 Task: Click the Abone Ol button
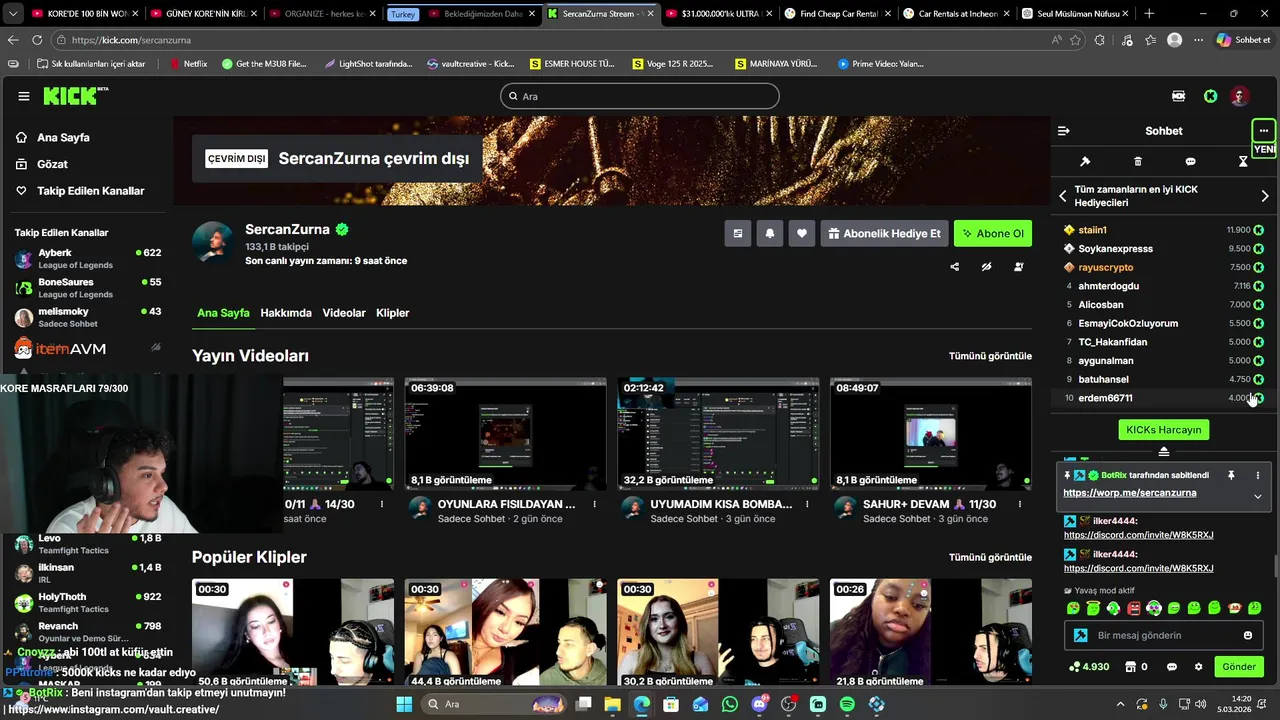(993, 233)
